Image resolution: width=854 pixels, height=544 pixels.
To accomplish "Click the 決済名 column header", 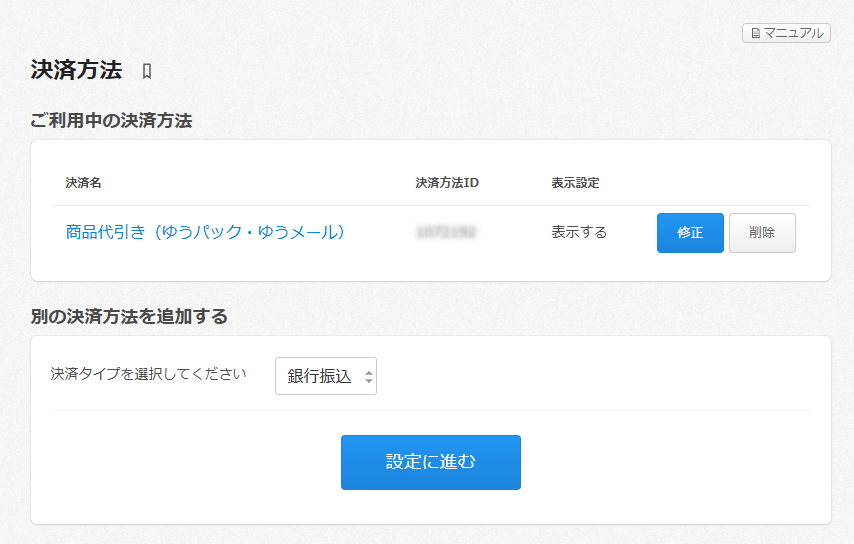I will pos(83,183).
